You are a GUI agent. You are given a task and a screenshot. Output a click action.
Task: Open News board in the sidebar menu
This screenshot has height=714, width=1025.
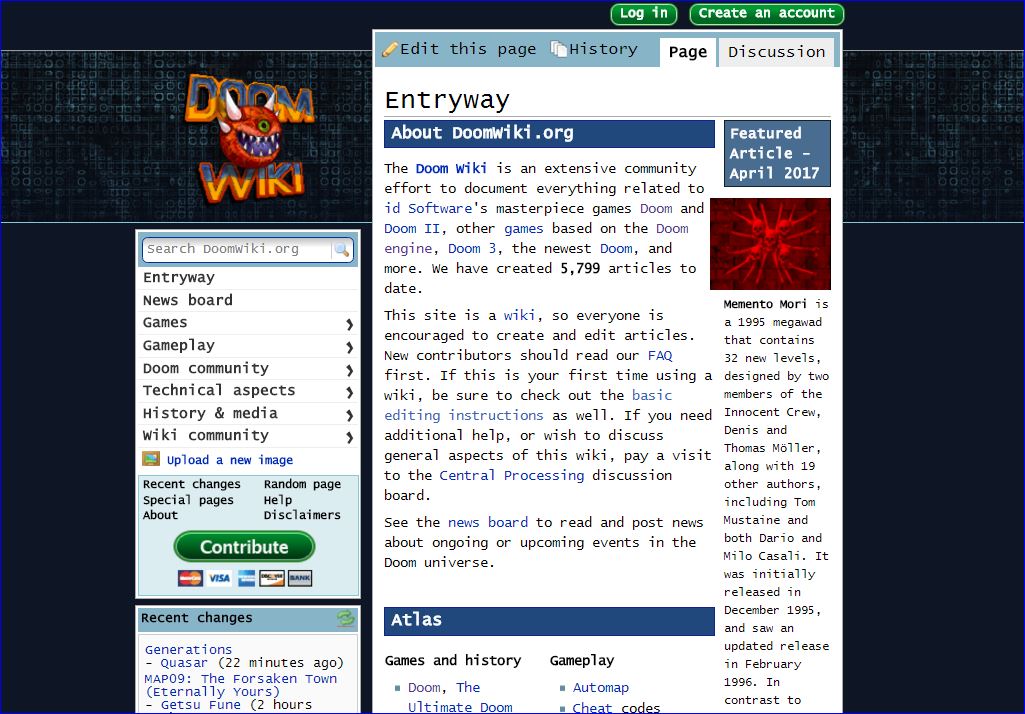click(188, 300)
